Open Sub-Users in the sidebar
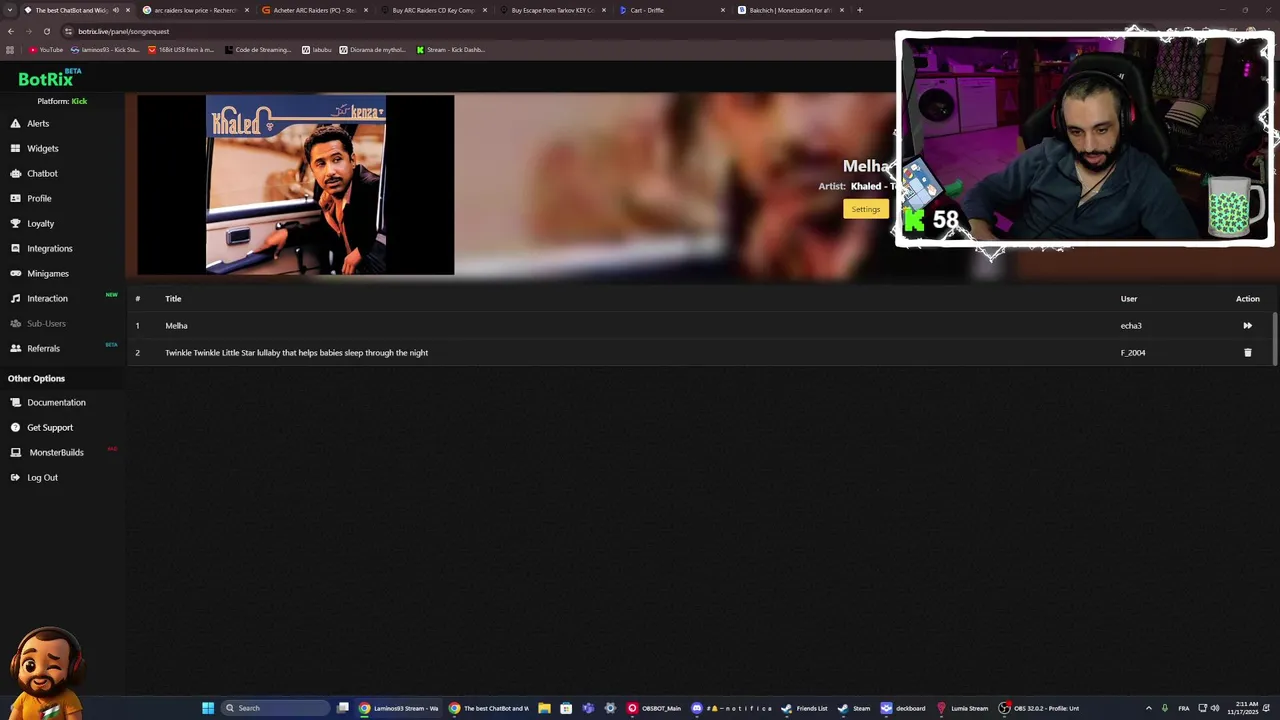1280x720 pixels. click(46, 323)
